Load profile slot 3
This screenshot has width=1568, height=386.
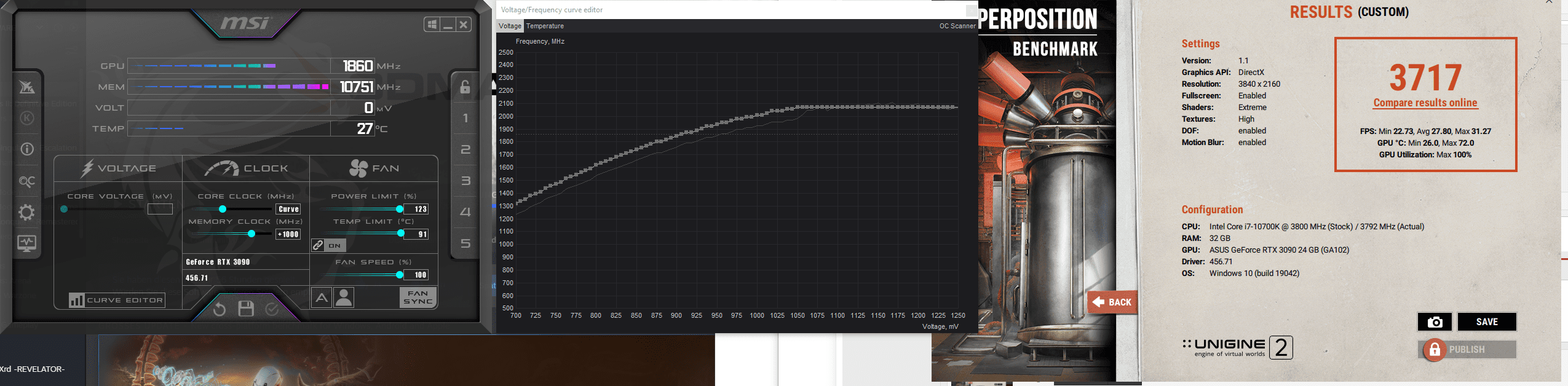(x=465, y=181)
